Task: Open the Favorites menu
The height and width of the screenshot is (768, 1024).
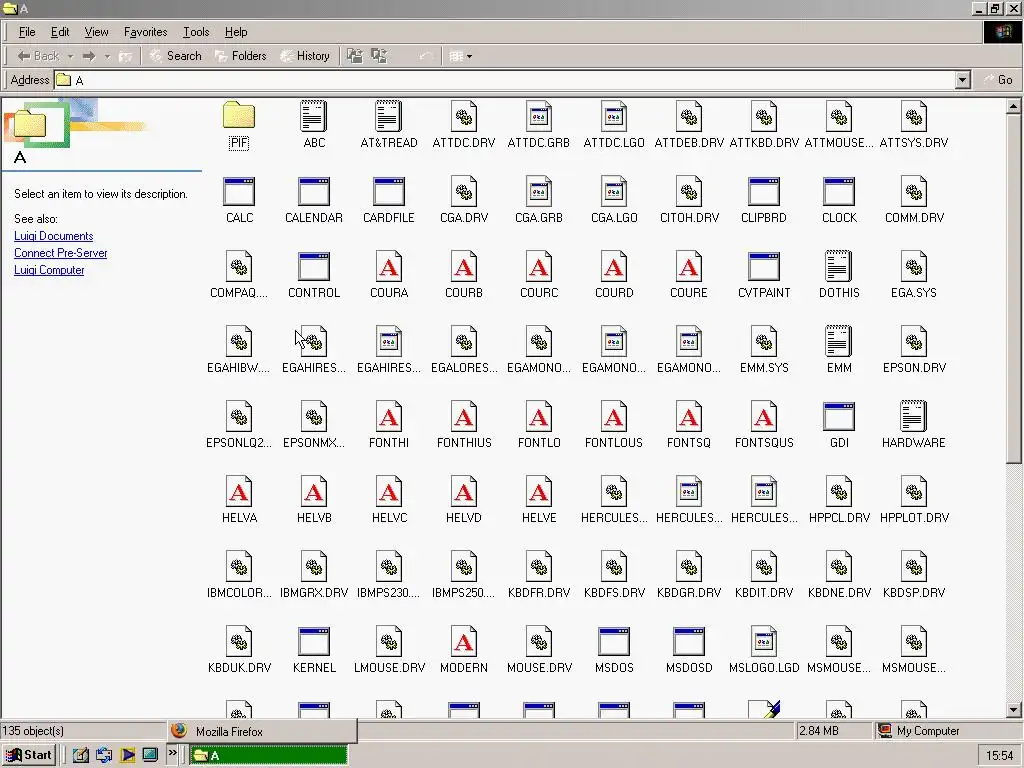Action: pos(146,32)
